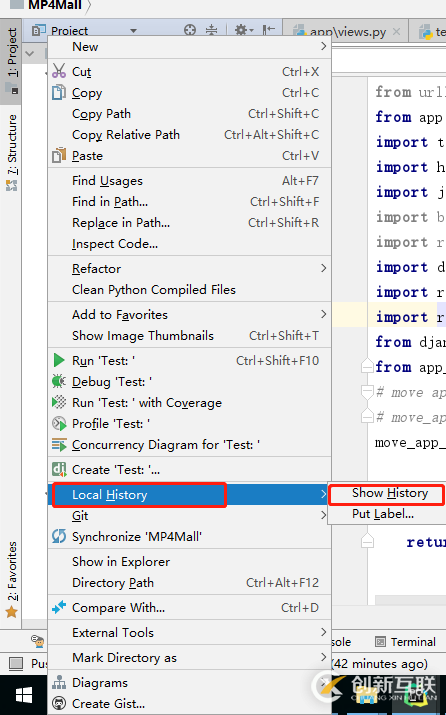
Task: Open the Project view dropdown arrow
Action: pos(133,31)
